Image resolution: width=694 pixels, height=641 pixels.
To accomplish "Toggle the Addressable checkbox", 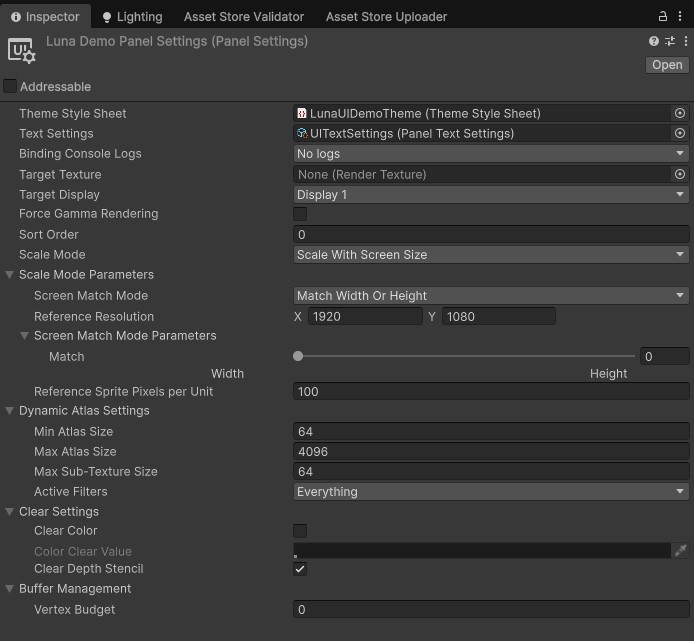I will [10, 86].
